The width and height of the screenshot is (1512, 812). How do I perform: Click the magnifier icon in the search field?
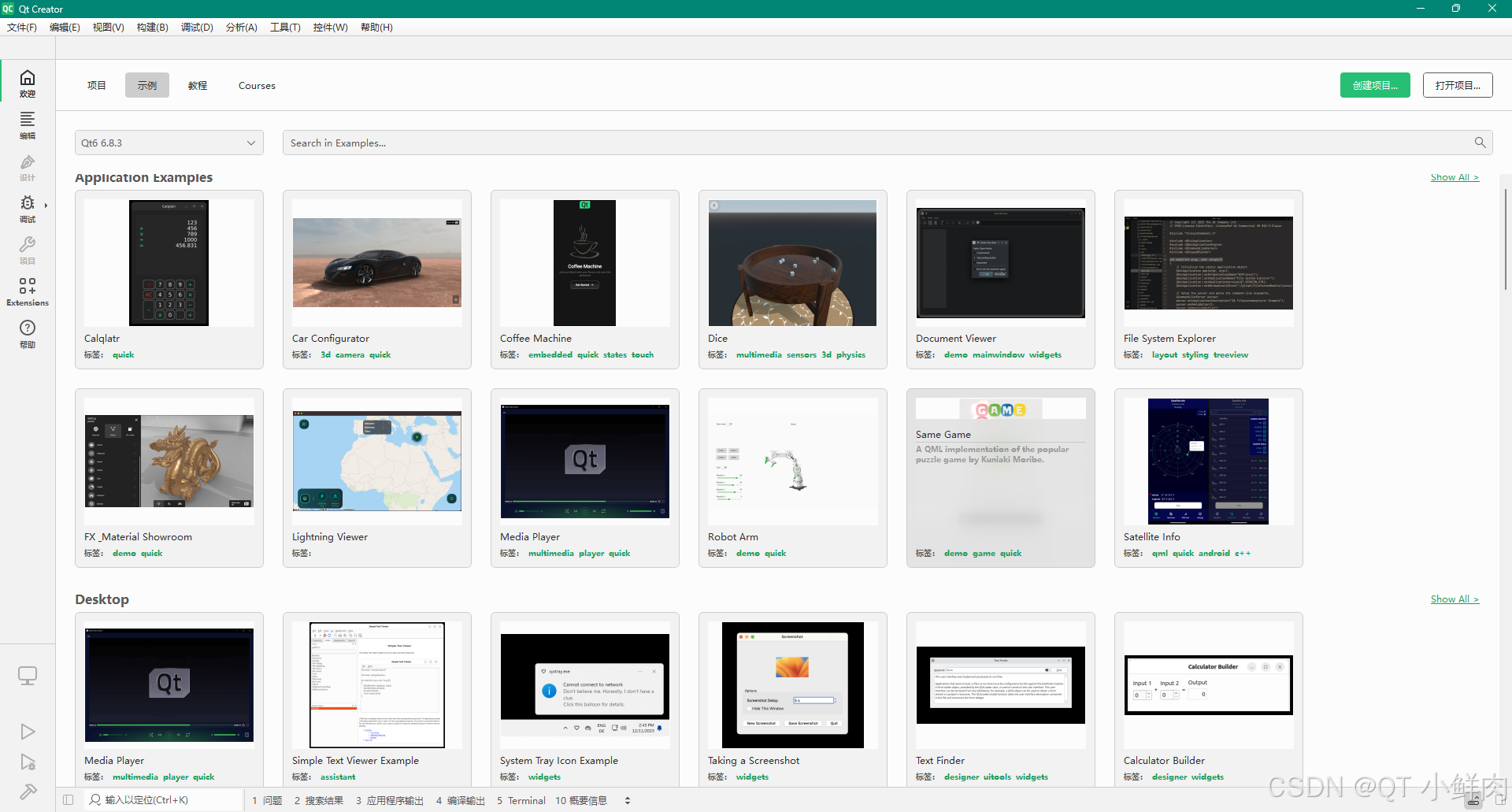[1480, 143]
